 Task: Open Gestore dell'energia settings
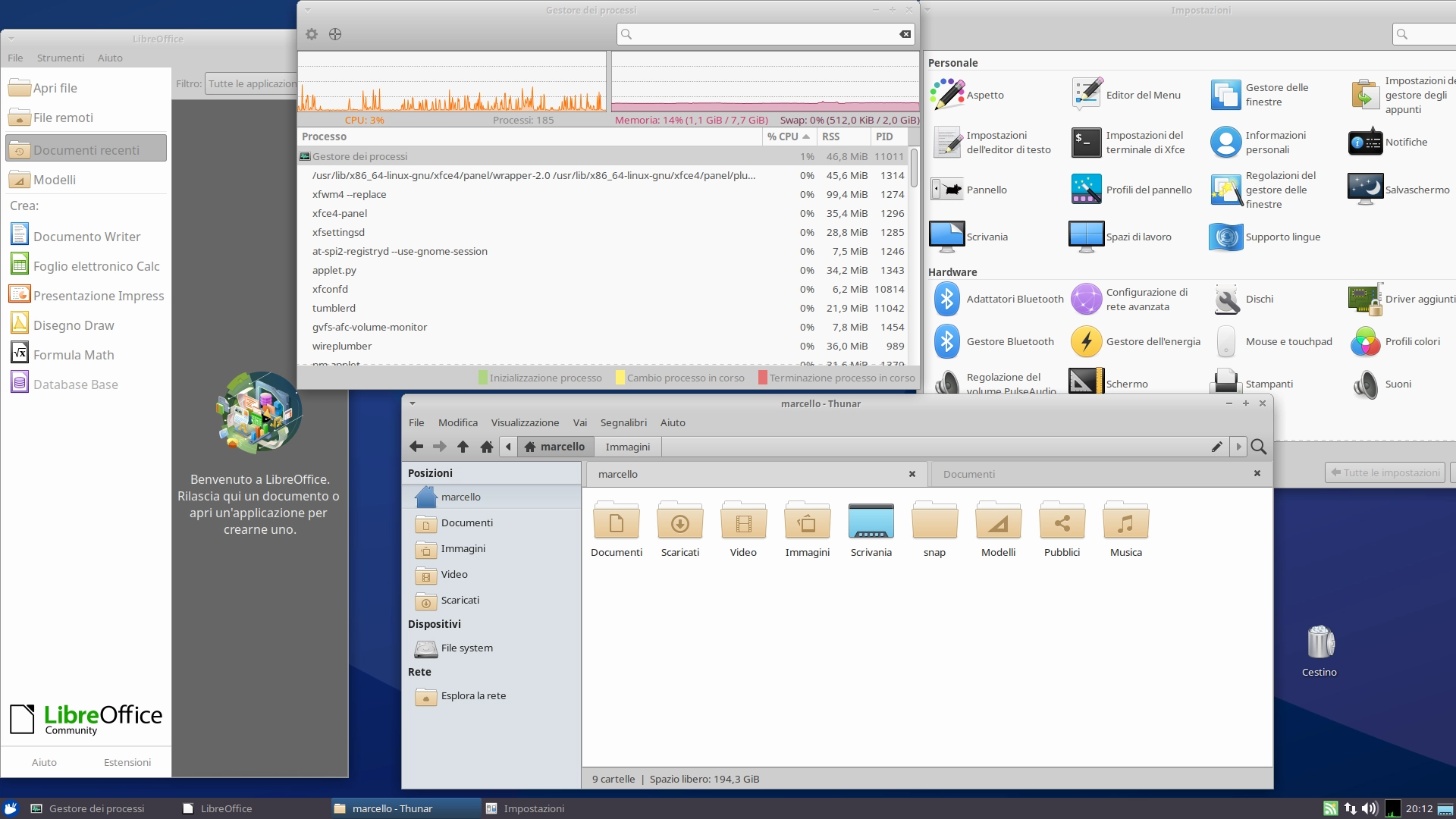coord(1153,341)
